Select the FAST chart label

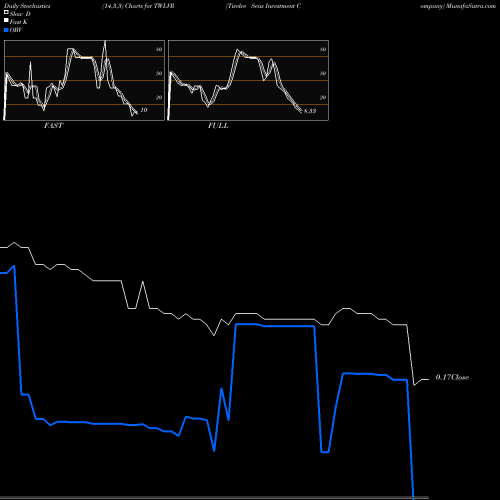[x=53, y=126]
